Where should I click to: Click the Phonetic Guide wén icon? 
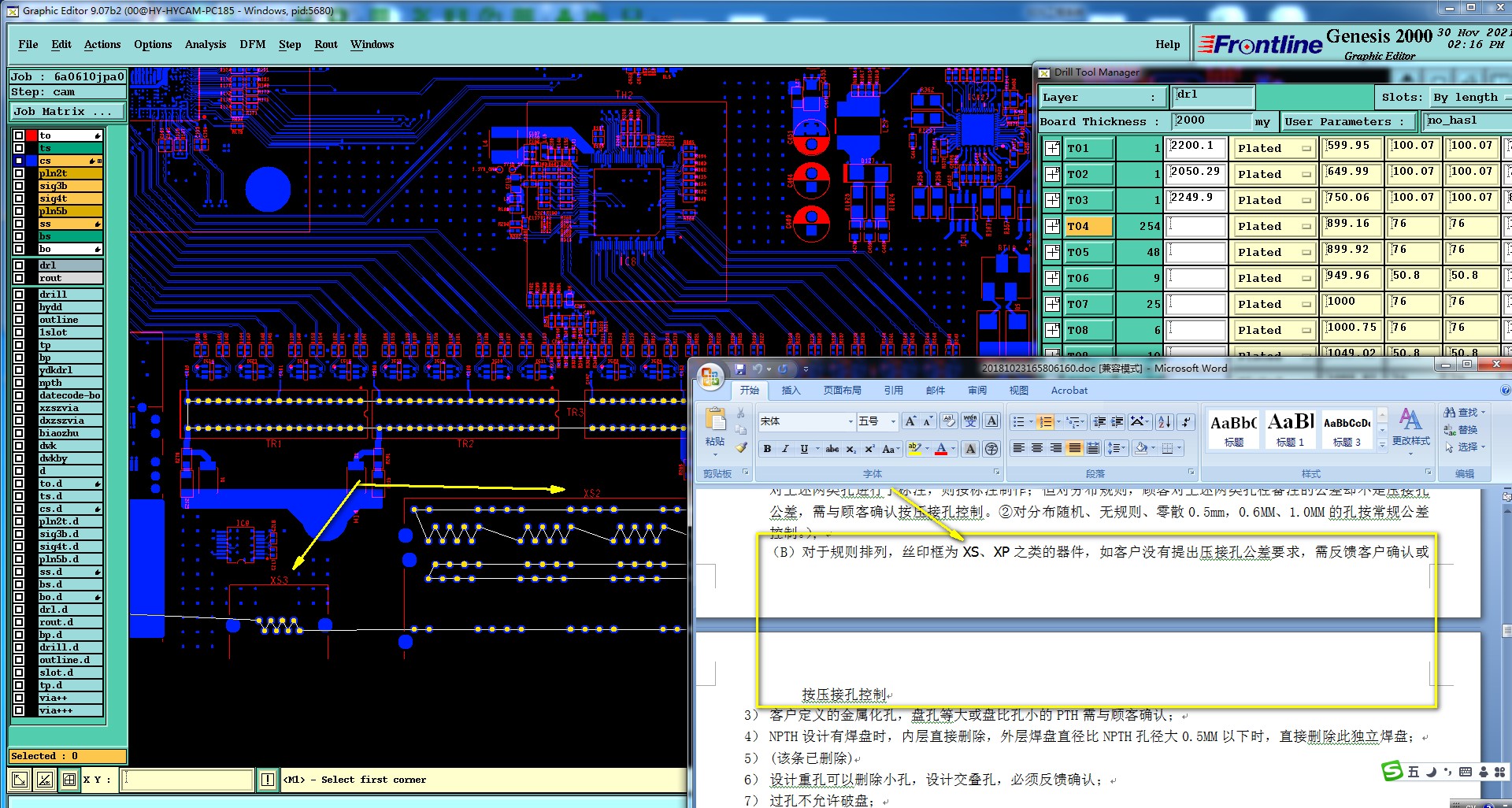click(x=970, y=421)
